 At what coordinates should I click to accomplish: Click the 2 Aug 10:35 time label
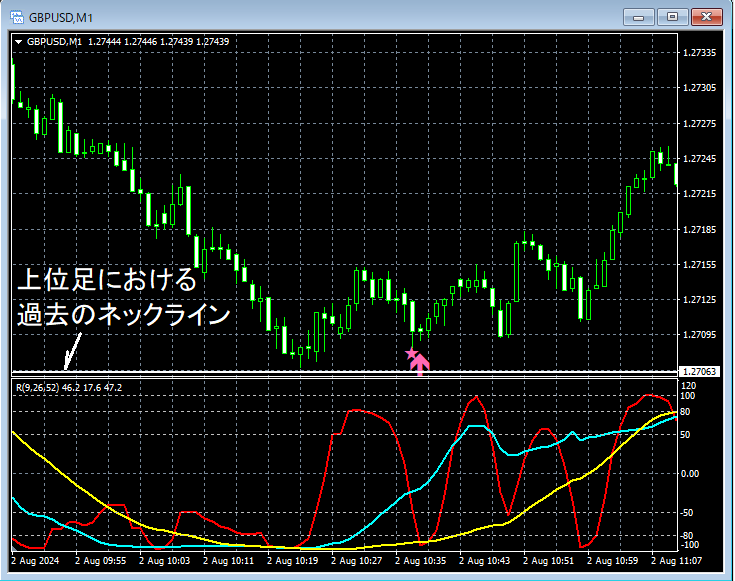420,561
